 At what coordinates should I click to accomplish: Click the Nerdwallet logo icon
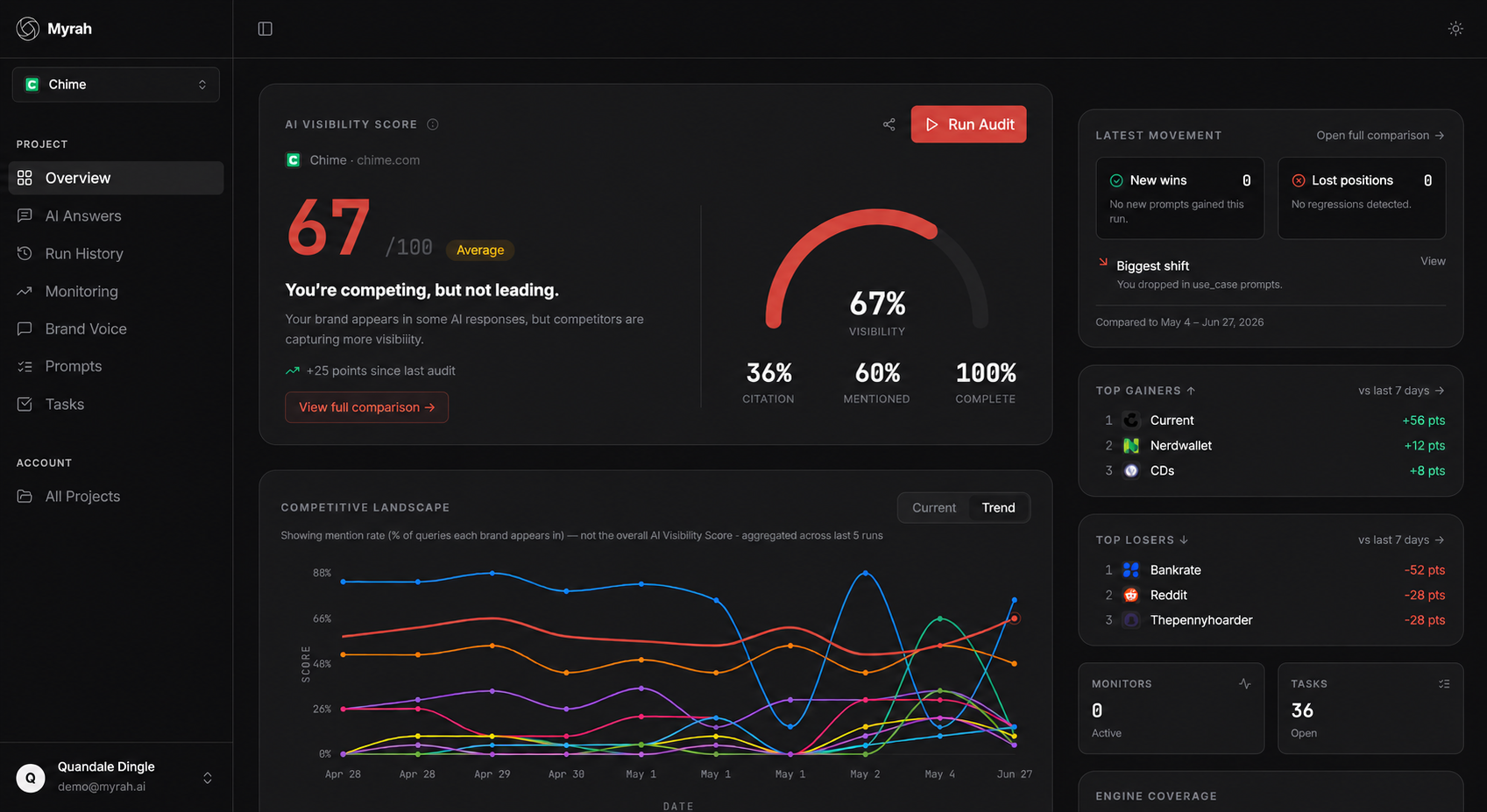[x=1131, y=446]
